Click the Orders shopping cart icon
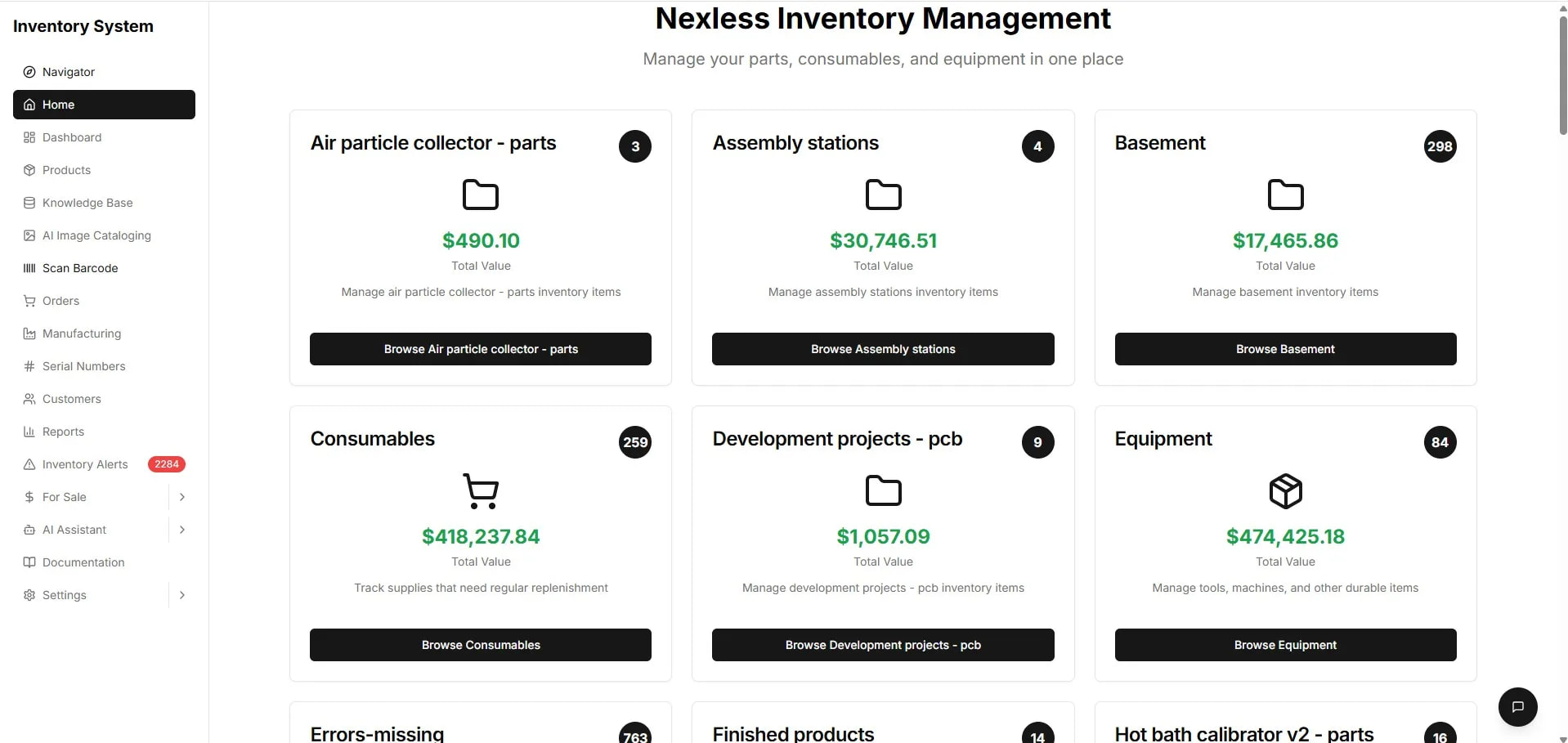The image size is (1568, 743). pyautogui.click(x=29, y=301)
